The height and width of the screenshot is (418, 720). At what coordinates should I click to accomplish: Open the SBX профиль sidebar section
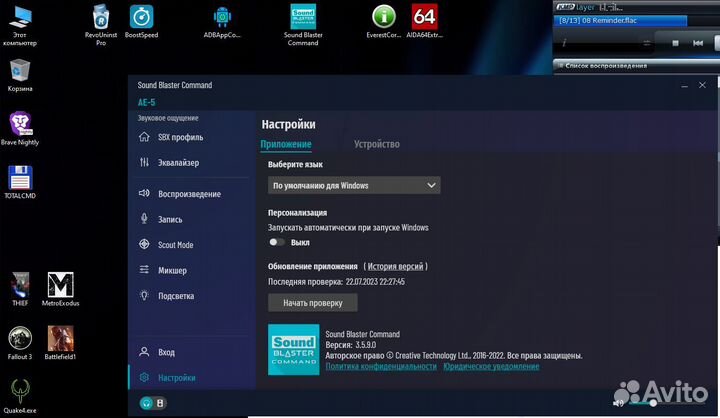point(180,137)
